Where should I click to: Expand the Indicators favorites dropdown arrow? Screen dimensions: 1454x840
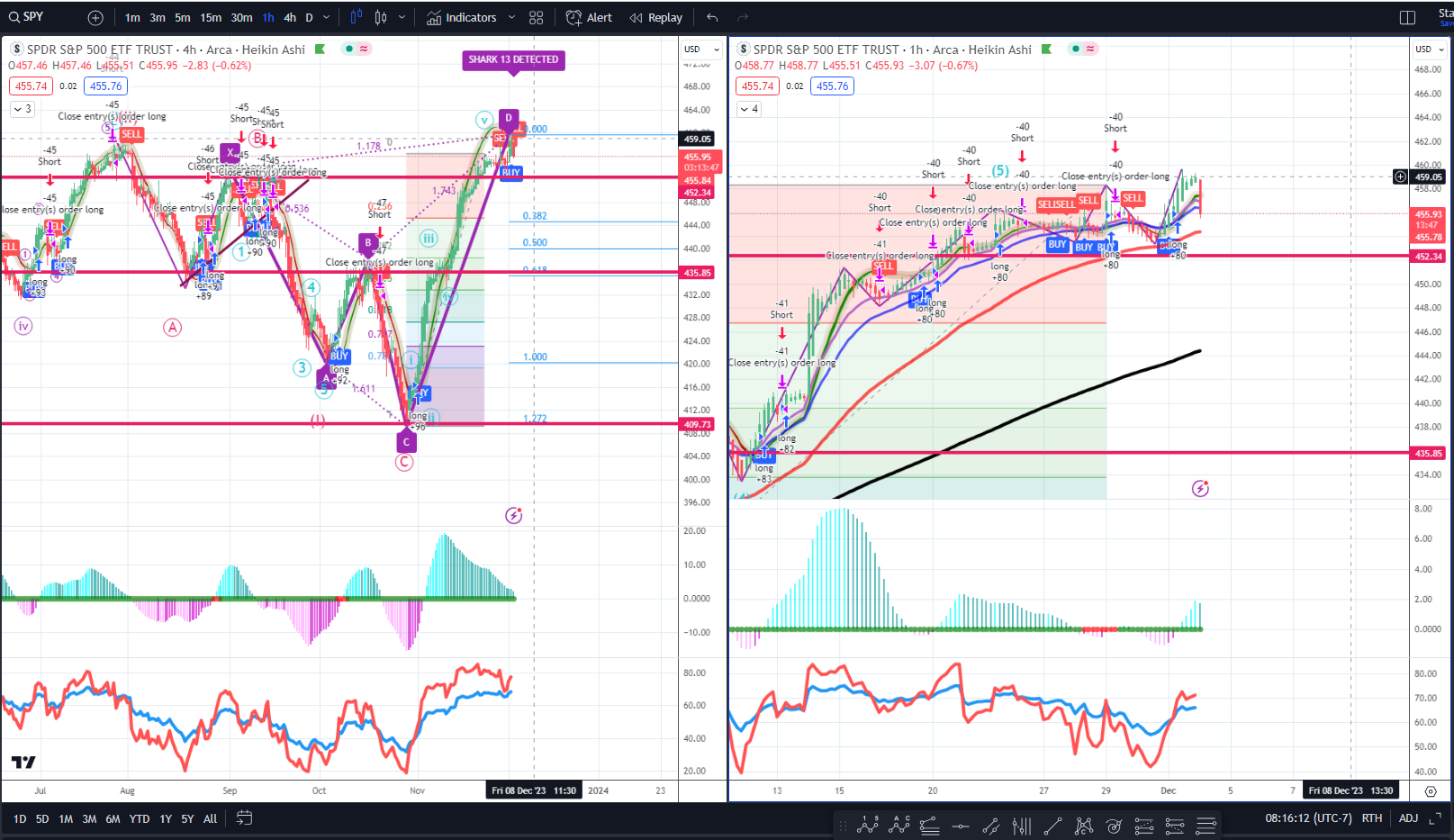[511, 17]
